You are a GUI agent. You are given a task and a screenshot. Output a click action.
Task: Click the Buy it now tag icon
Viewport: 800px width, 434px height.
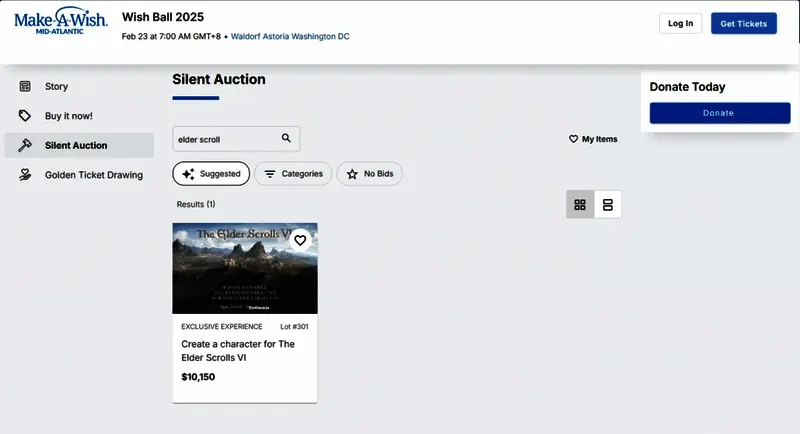pyautogui.click(x=25, y=116)
